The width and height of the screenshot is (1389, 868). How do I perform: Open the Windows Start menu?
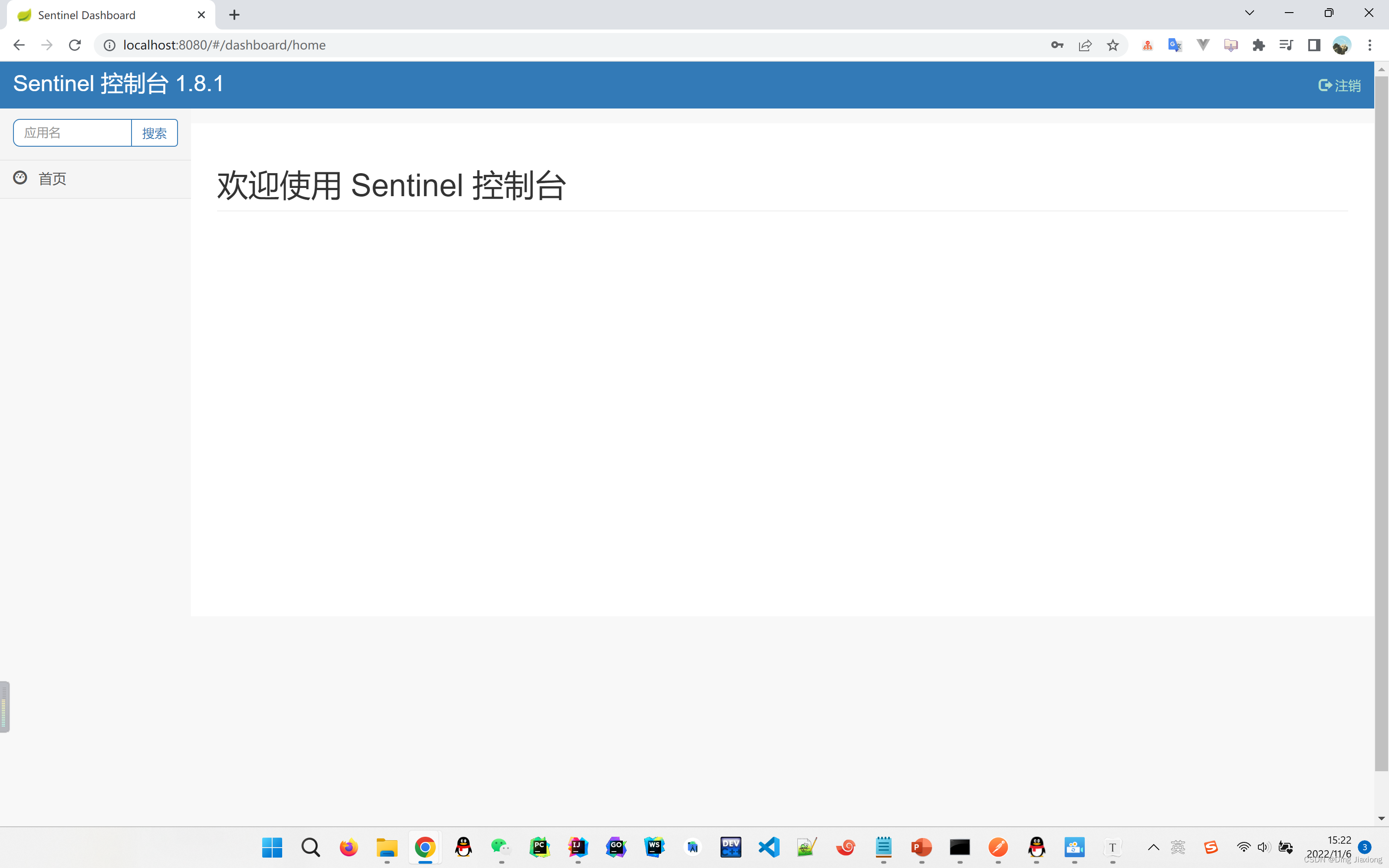272,847
